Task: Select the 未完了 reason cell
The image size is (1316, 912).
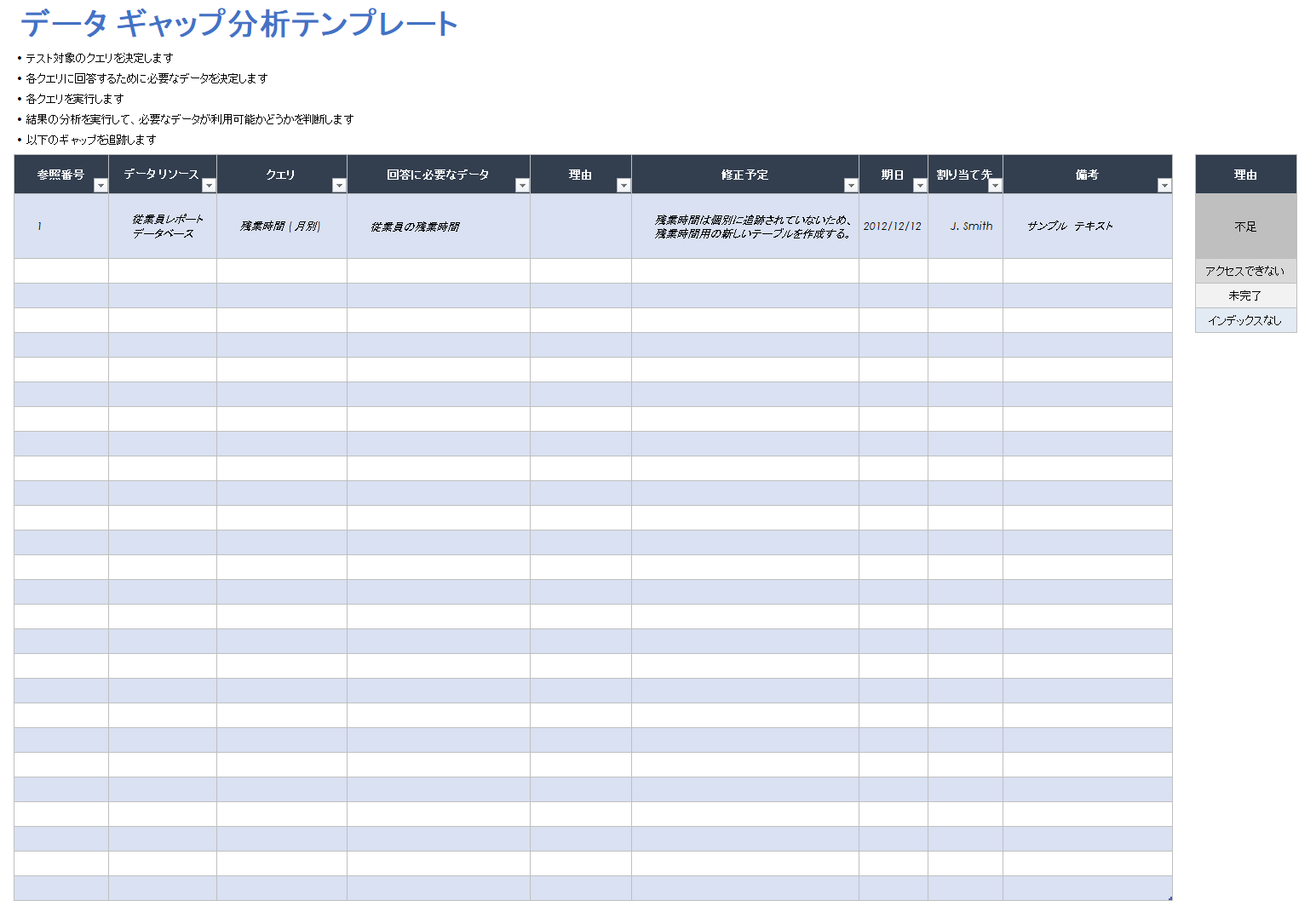Action: [x=1246, y=295]
